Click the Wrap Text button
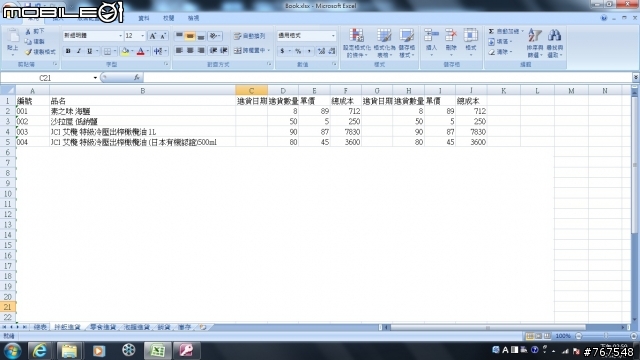Image resolution: width=640 pixels, height=360 pixels. [249, 36]
